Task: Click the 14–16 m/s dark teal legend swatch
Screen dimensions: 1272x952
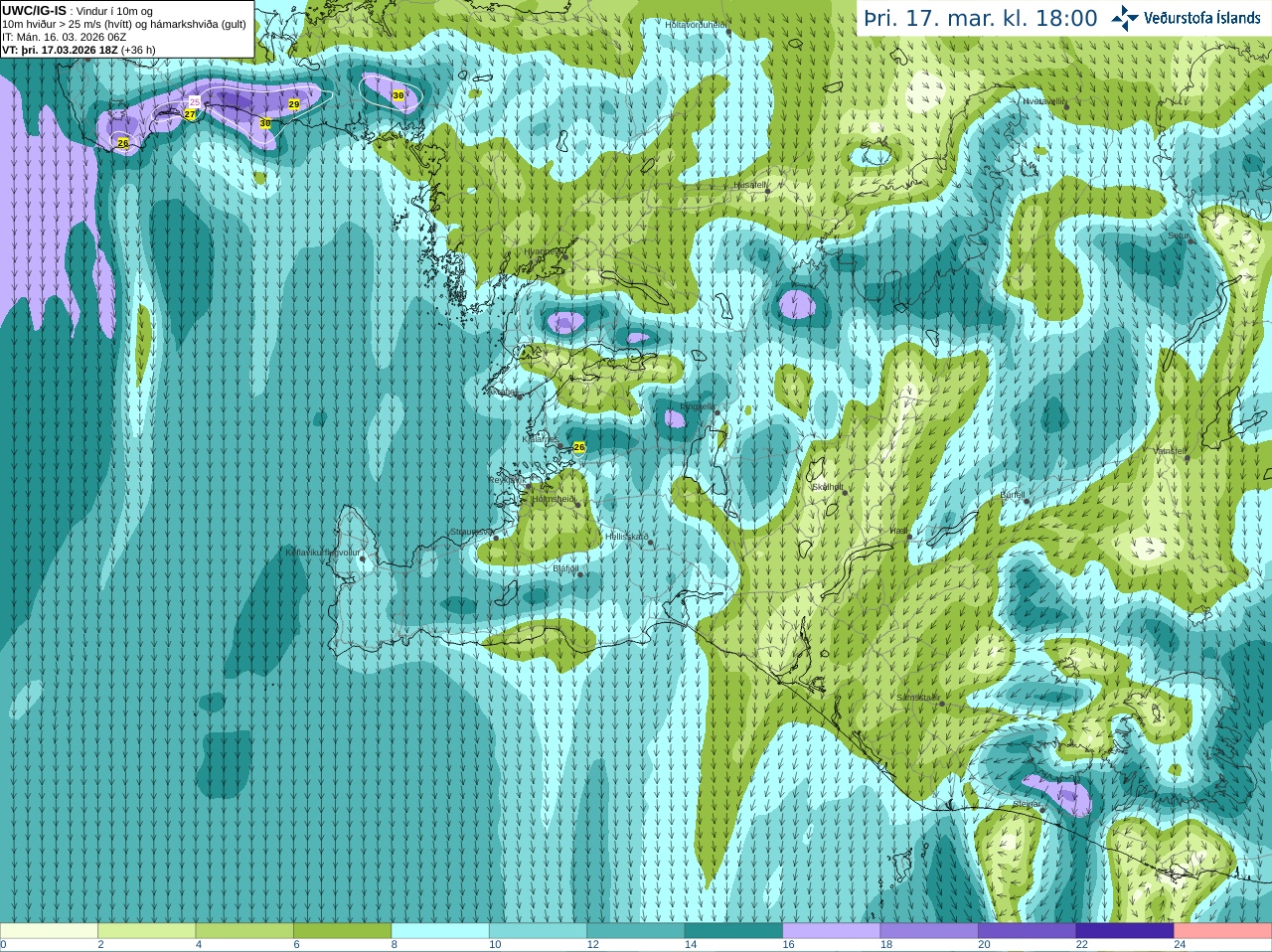Action: [733, 932]
